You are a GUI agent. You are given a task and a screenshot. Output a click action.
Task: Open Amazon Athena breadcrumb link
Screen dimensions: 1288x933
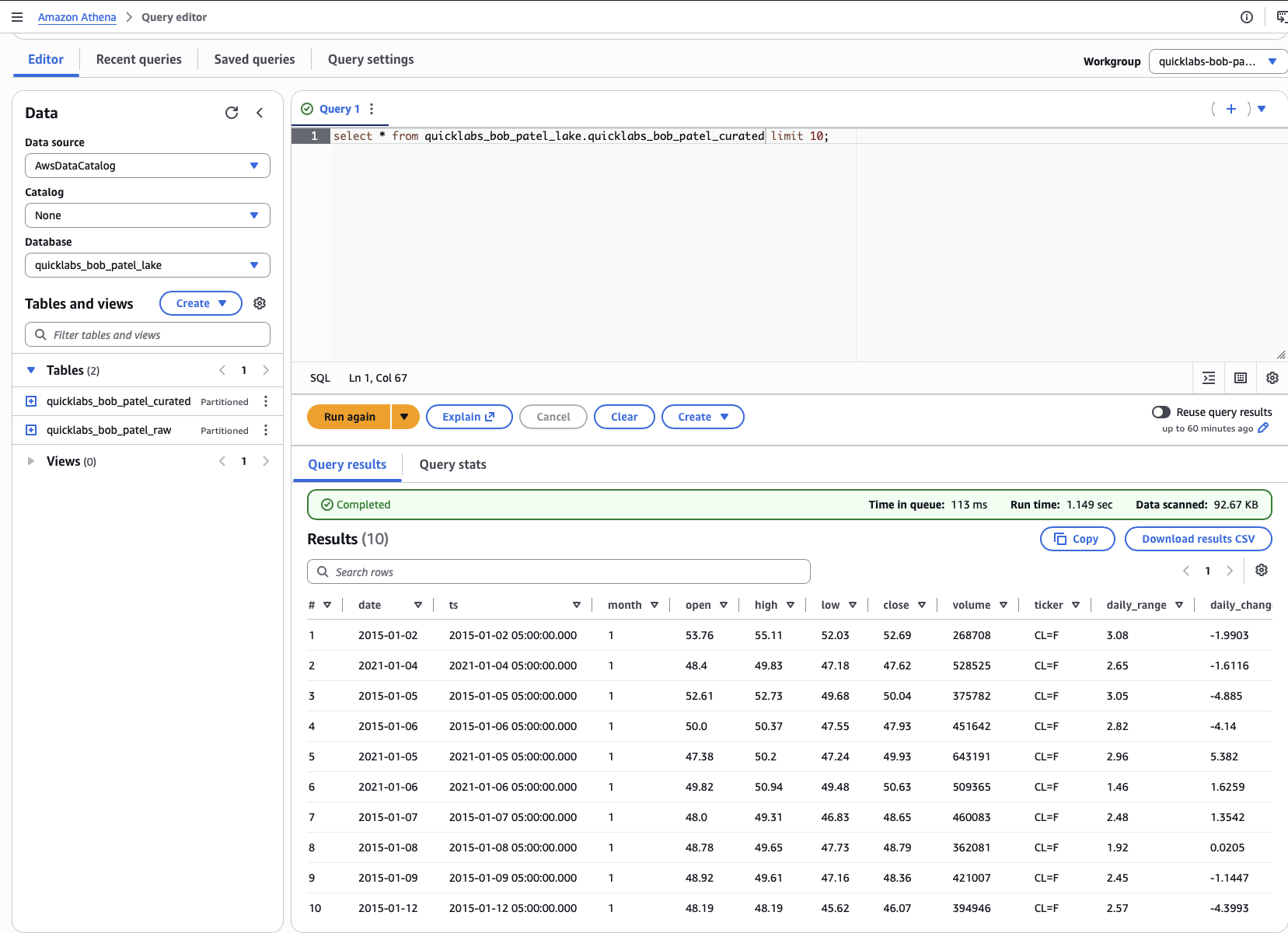77,17
